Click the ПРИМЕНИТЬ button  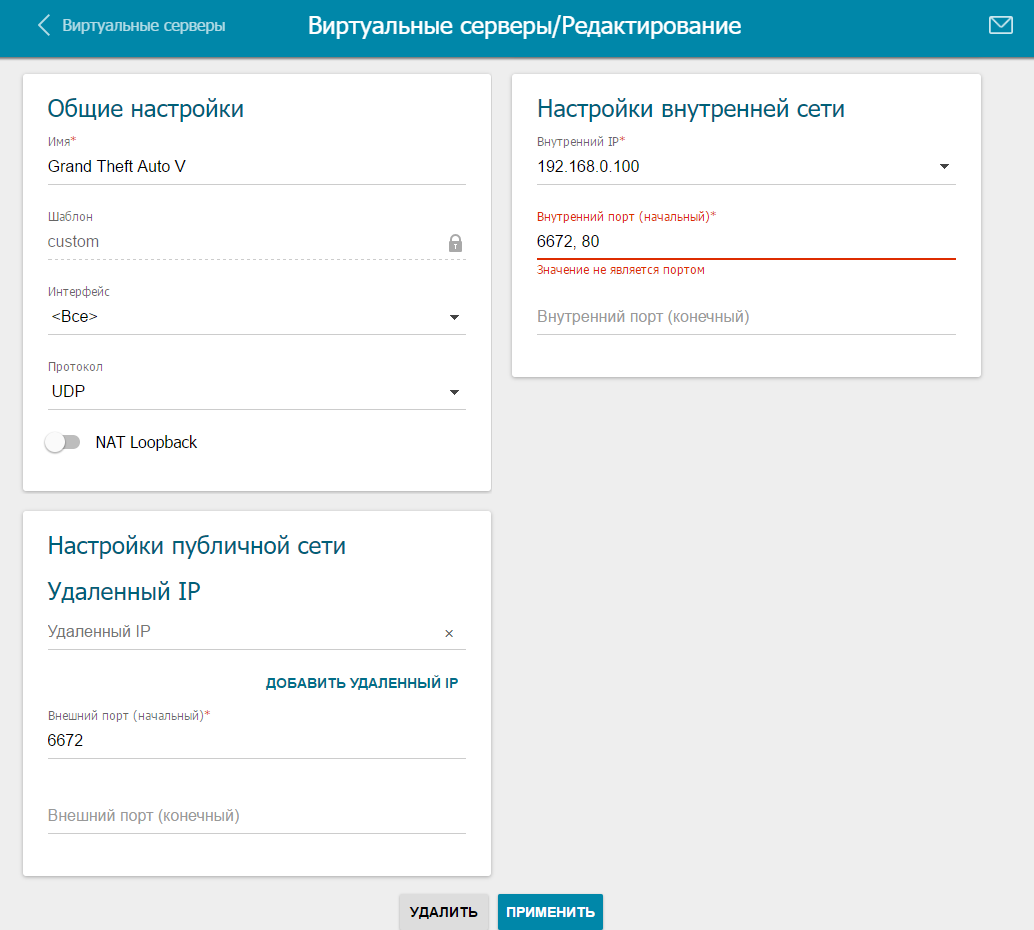pos(550,912)
